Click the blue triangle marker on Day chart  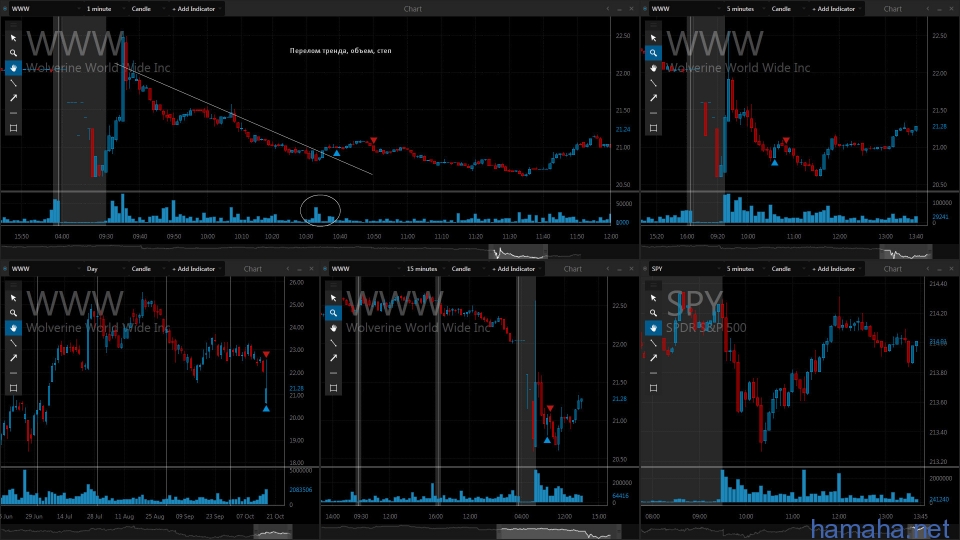point(266,408)
